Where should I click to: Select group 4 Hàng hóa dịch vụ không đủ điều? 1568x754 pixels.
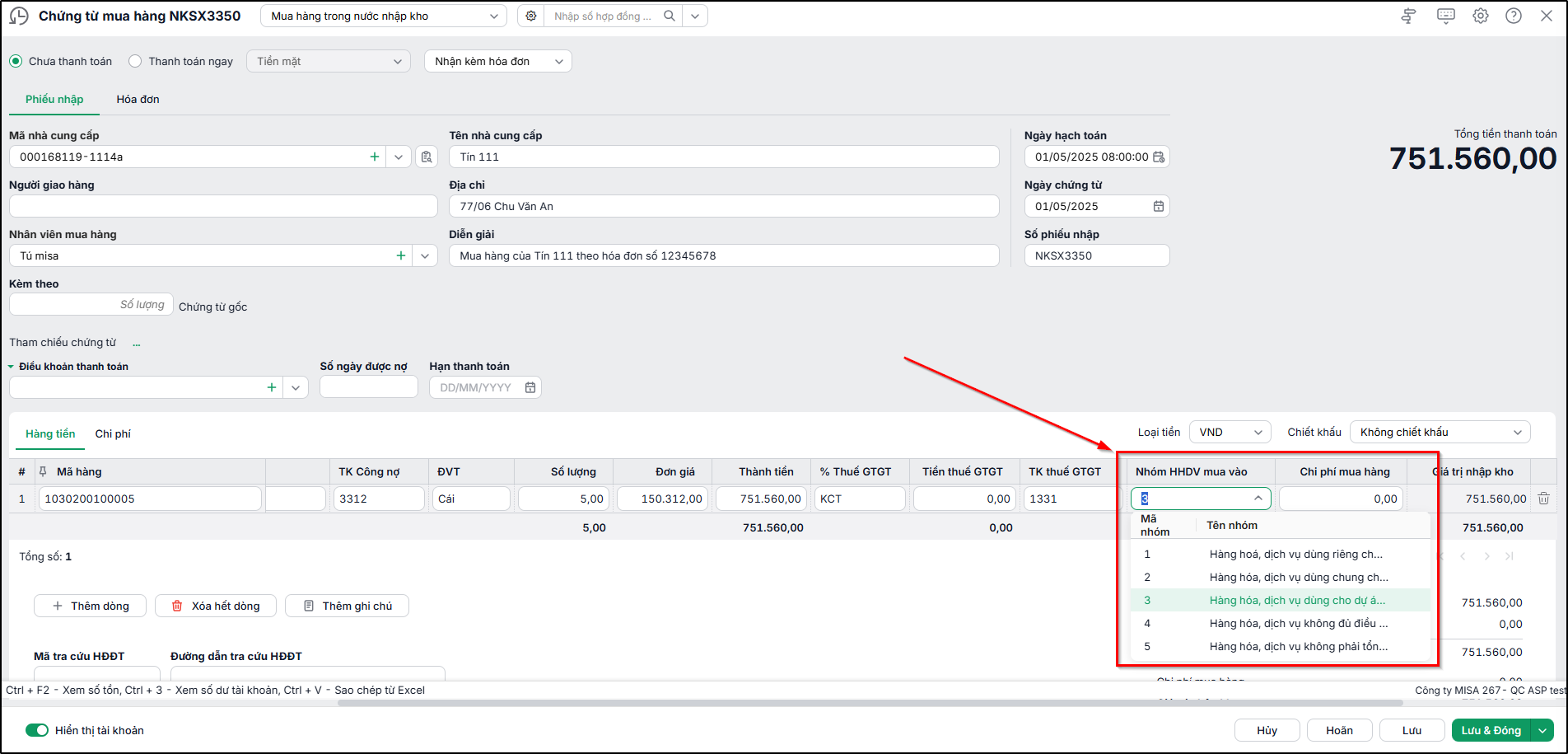click(x=1280, y=623)
